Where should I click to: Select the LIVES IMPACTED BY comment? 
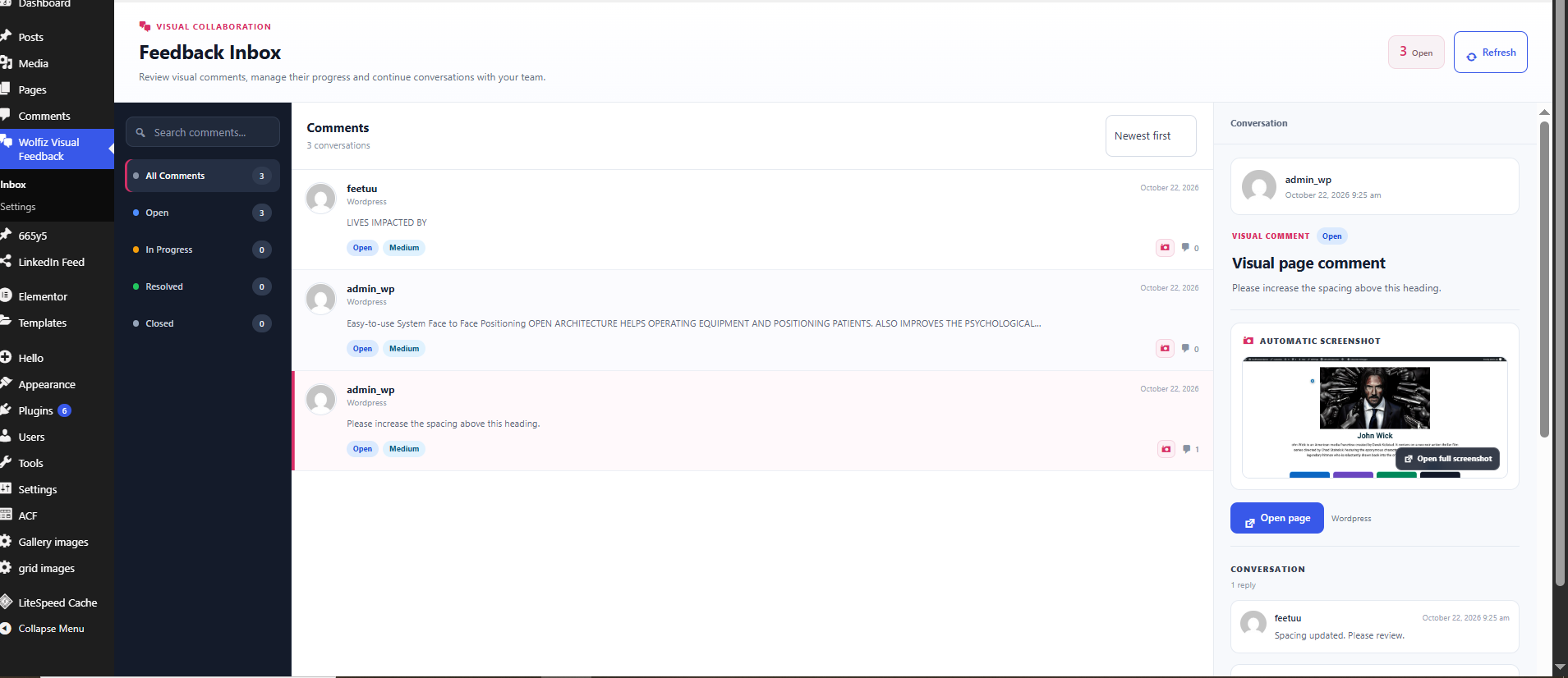752,219
